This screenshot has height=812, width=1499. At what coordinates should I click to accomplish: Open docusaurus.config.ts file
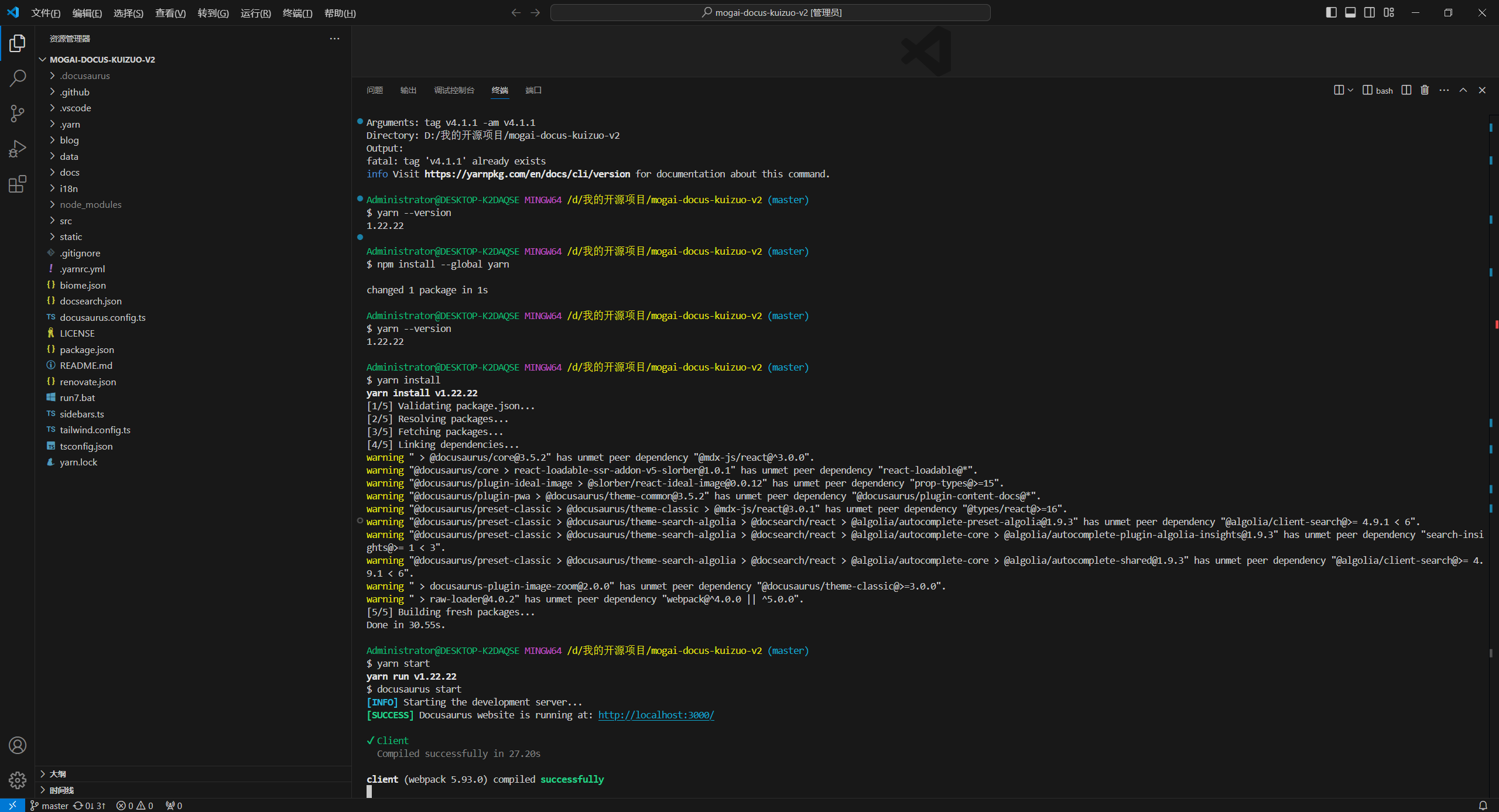pos(193,317)
